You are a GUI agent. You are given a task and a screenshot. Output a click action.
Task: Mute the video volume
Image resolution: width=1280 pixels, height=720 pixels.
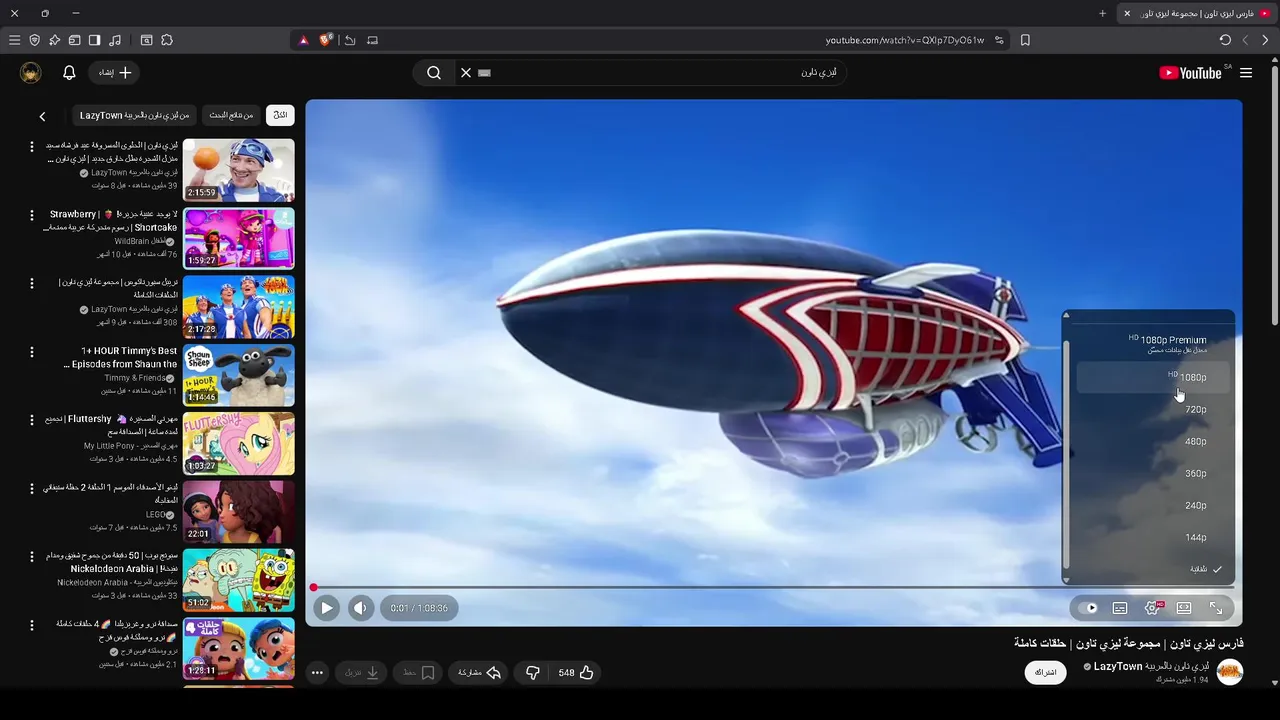361,607
